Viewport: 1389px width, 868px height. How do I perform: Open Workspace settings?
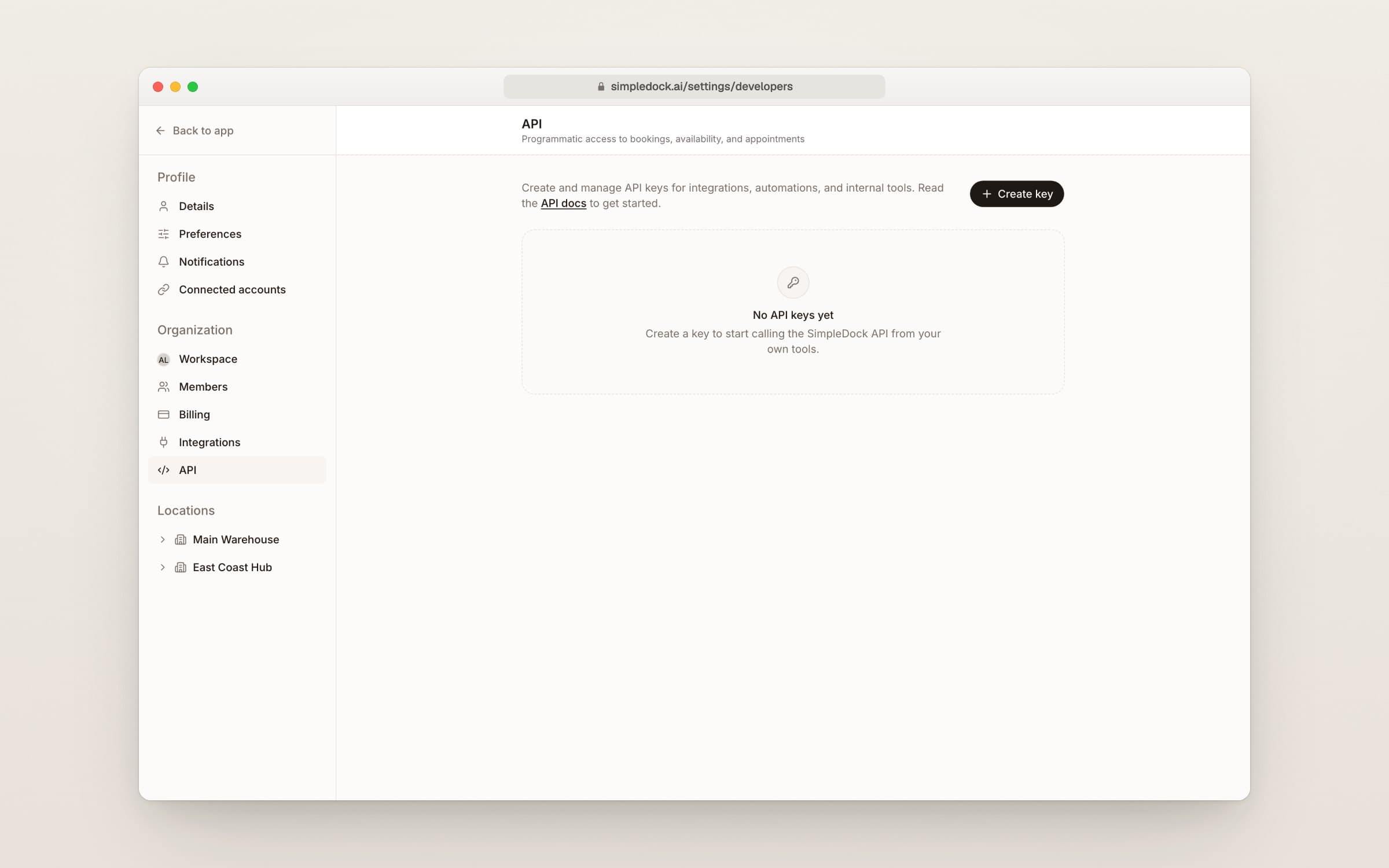[x=237, y=359]
